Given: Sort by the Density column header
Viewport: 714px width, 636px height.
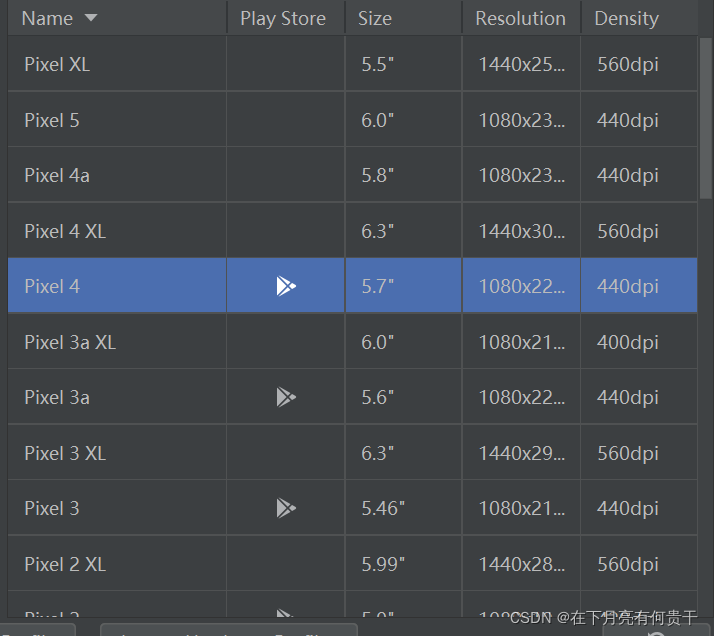Looking at the screenshot, I should pyautogui.click(x=639, y=18).
